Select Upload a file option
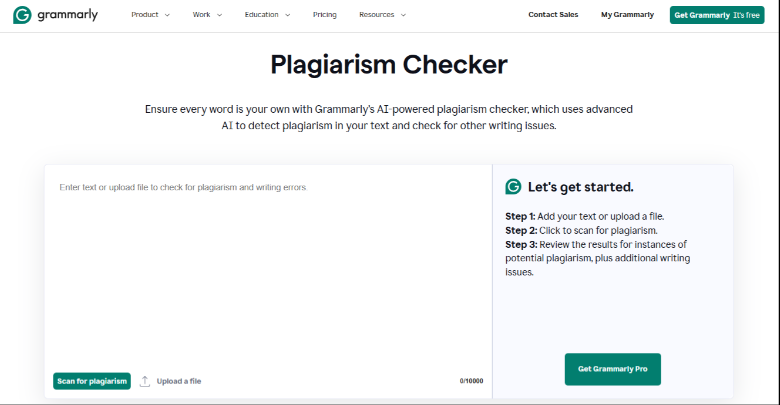This screenshot has width=780, height=405. (x=179, y=381)
